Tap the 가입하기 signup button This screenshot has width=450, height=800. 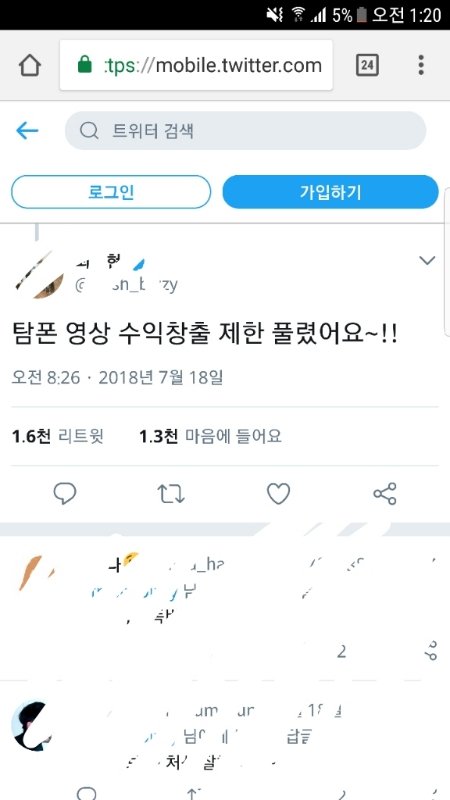pyautogui.click(x=331, y=192)
